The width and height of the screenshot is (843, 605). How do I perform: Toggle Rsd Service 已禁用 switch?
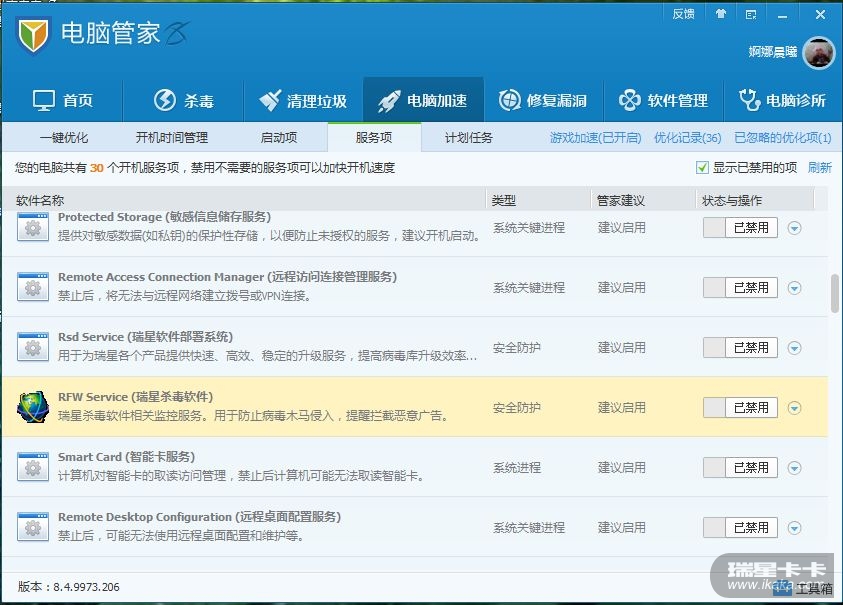point(740,348)
